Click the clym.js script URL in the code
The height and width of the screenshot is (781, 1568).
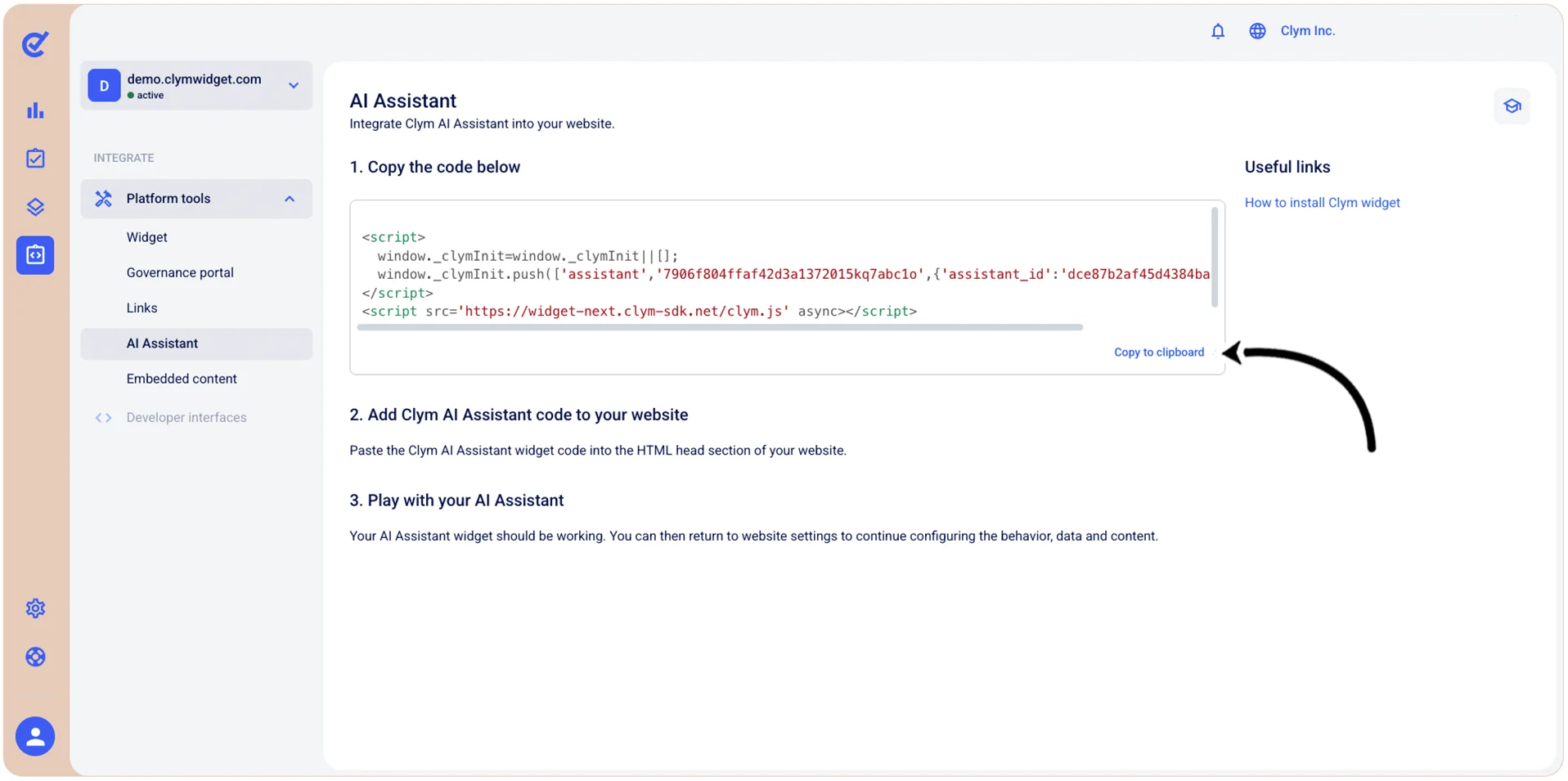(x=624, y=312)
